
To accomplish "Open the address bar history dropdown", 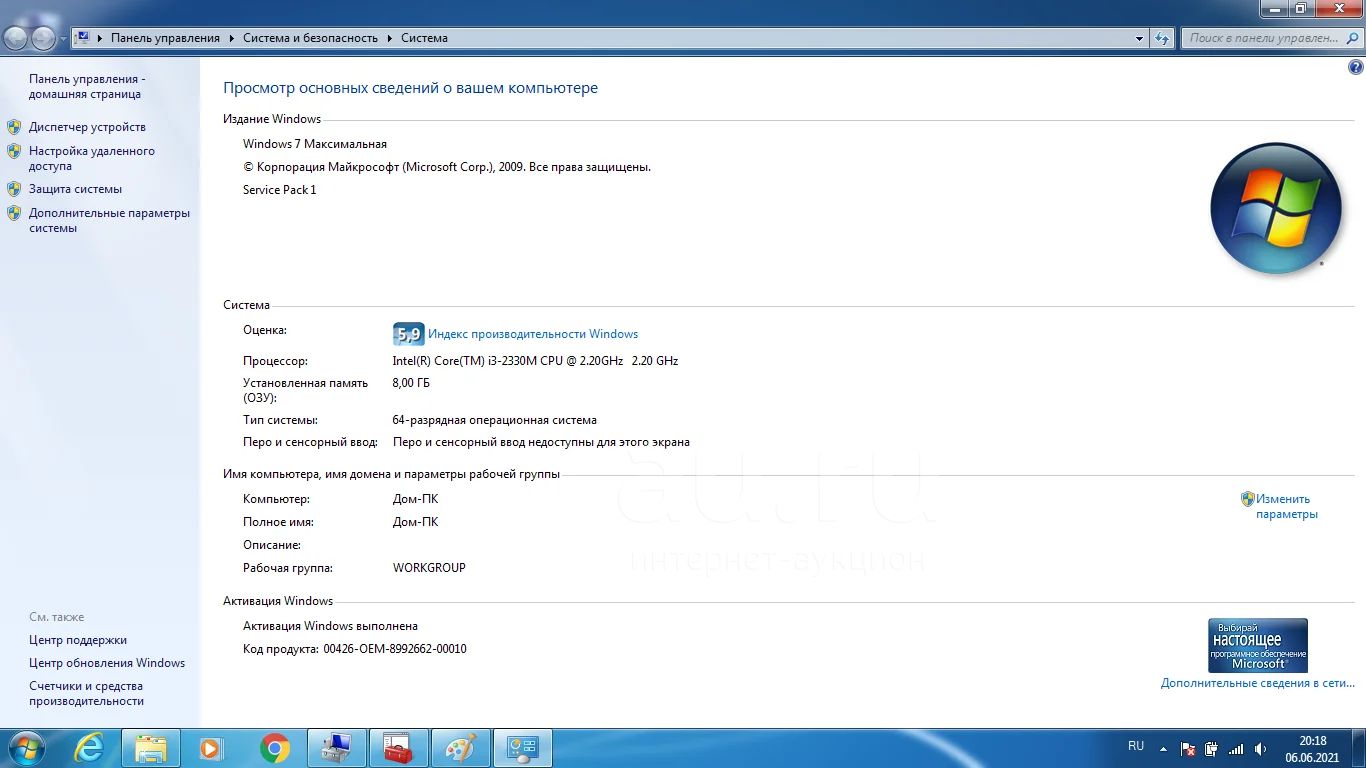I will click(1139, 38).
